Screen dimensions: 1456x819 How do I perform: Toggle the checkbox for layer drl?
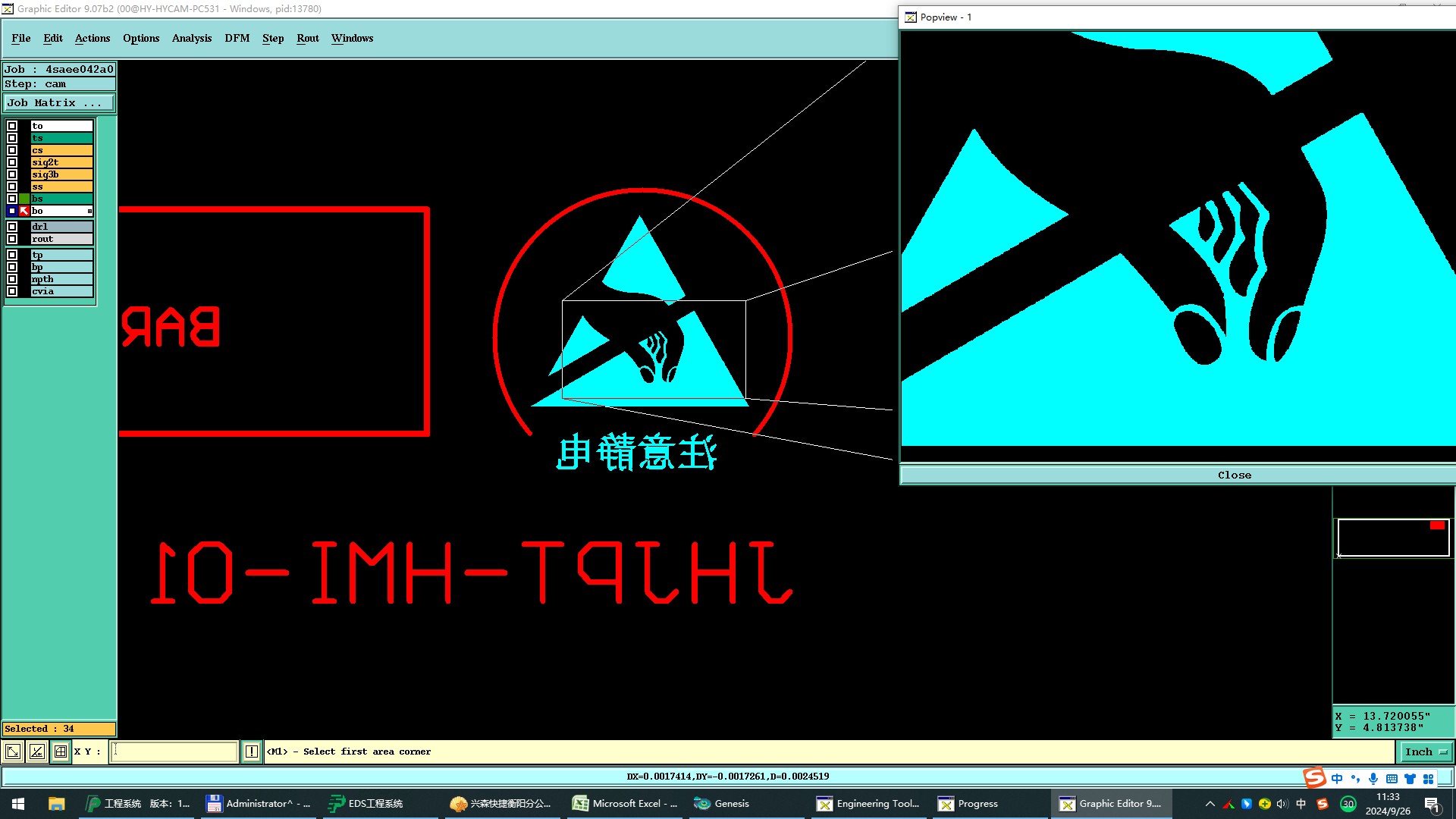tap(12, 227)
